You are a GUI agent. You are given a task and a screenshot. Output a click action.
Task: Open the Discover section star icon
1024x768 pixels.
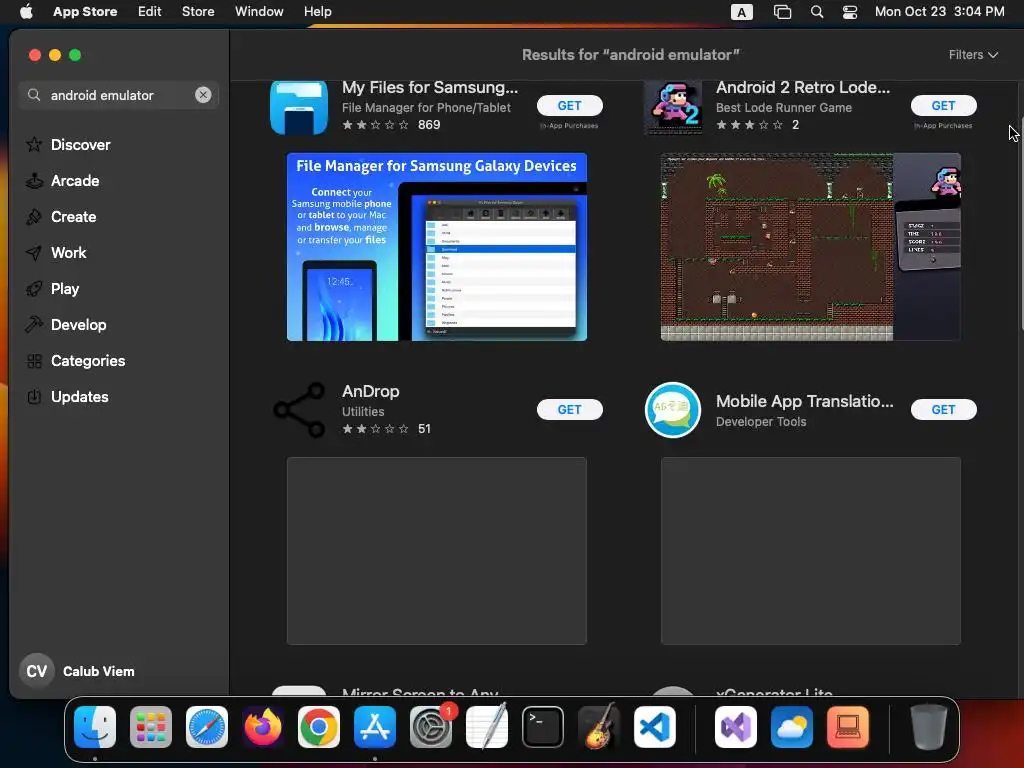pyautogui.click(x=34, y=144)
